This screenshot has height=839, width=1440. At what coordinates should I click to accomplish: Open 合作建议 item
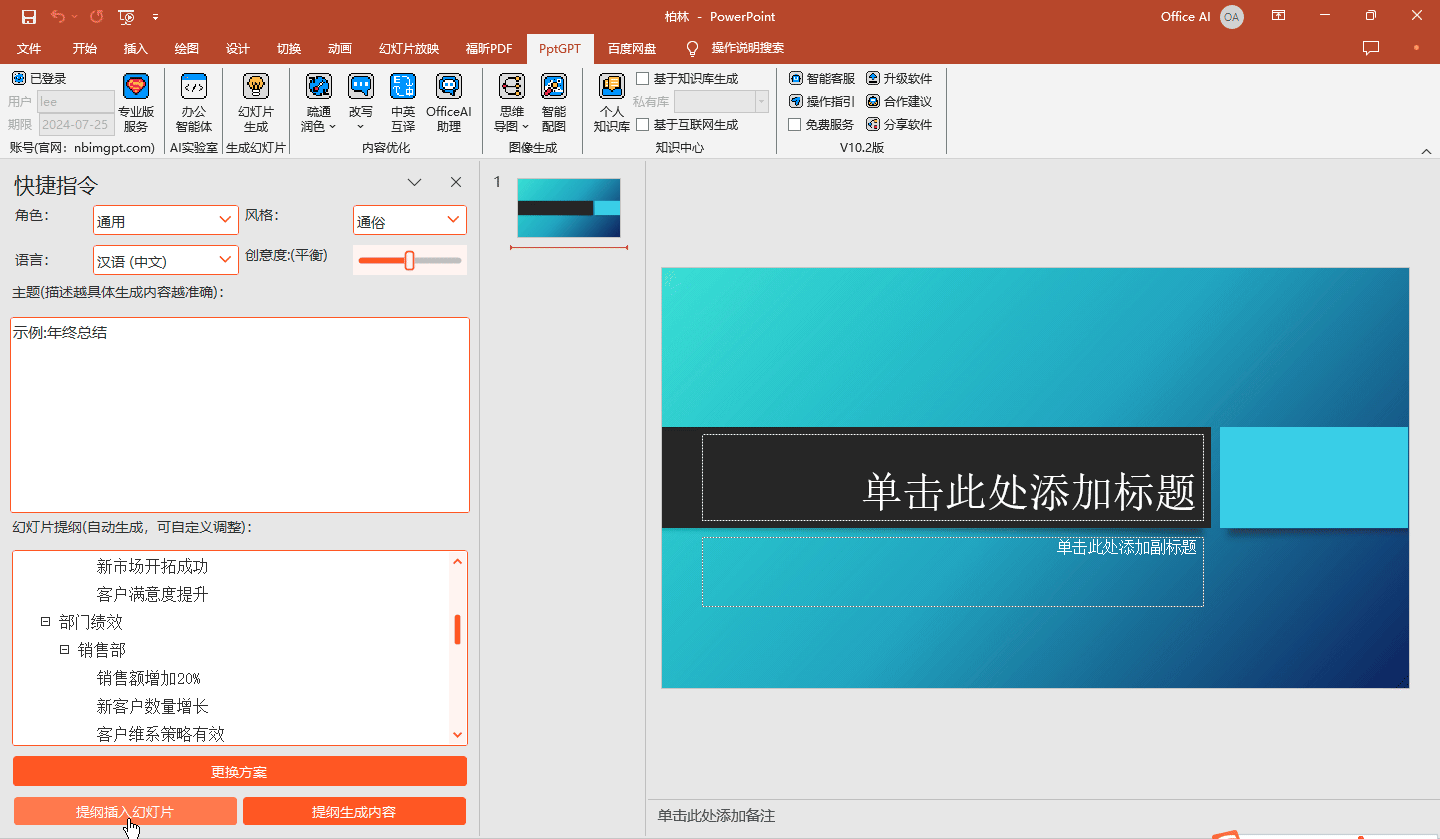(899, 101)
